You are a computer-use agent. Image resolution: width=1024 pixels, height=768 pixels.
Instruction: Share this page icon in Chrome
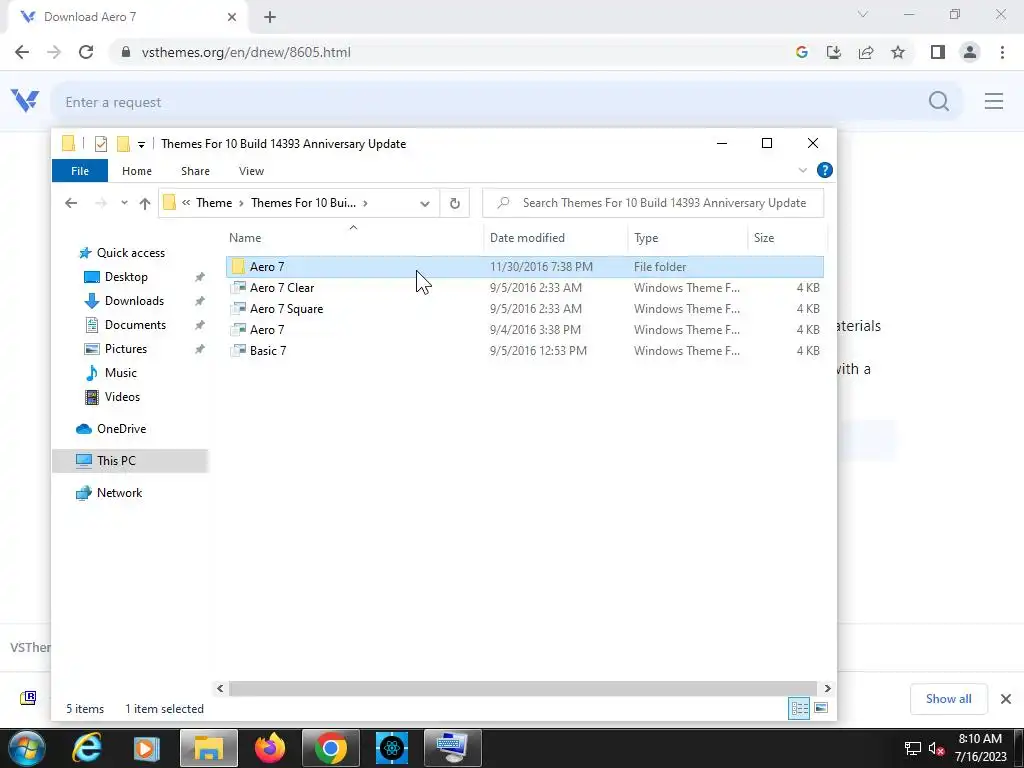pyautogui.click(x=866, y=52)
